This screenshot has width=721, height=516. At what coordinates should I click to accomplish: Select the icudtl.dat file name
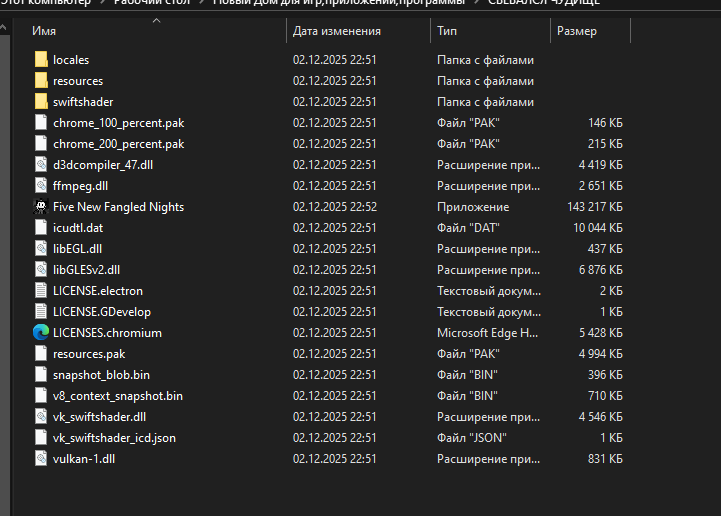click(x=78, y=228)
